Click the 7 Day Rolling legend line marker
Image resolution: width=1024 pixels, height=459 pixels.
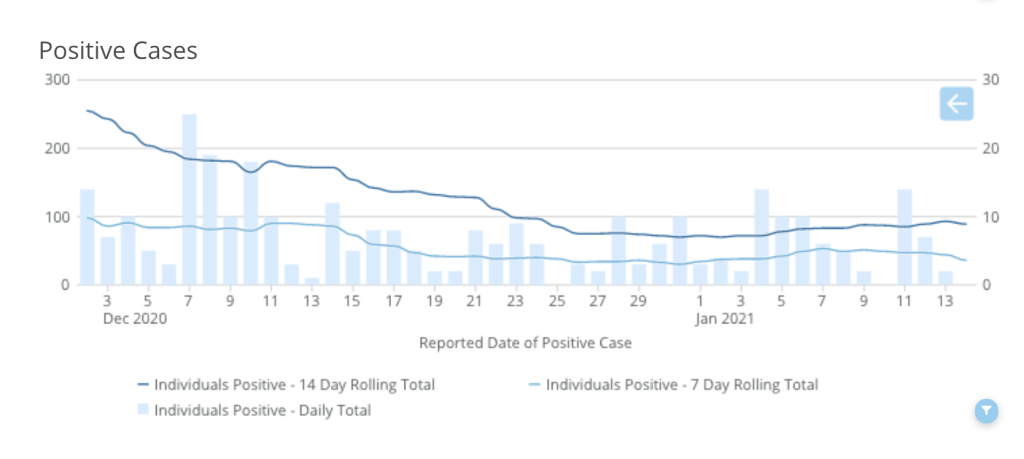(x=535, y=385)
